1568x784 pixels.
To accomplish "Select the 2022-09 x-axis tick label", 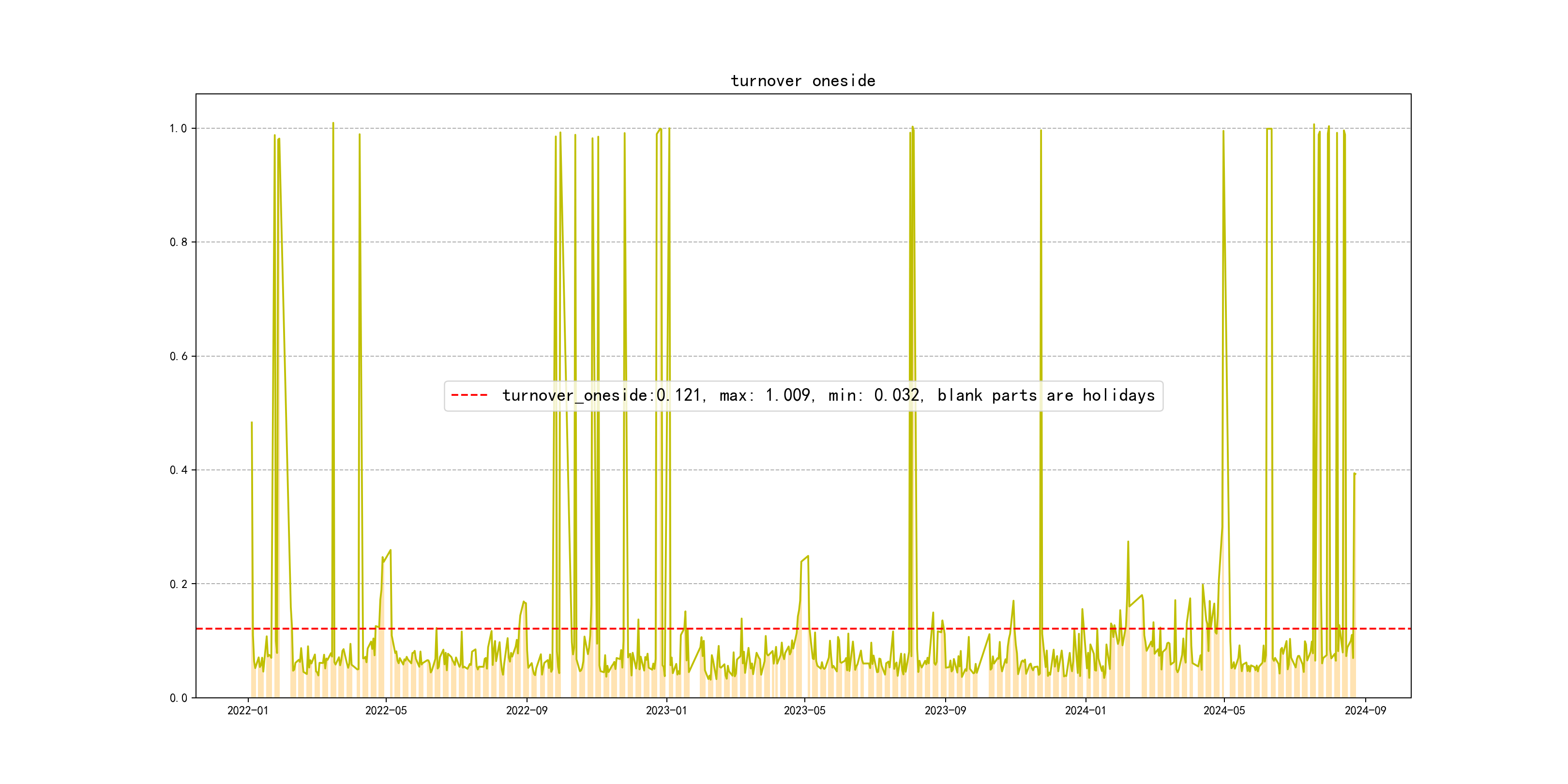I will [527, 710].
